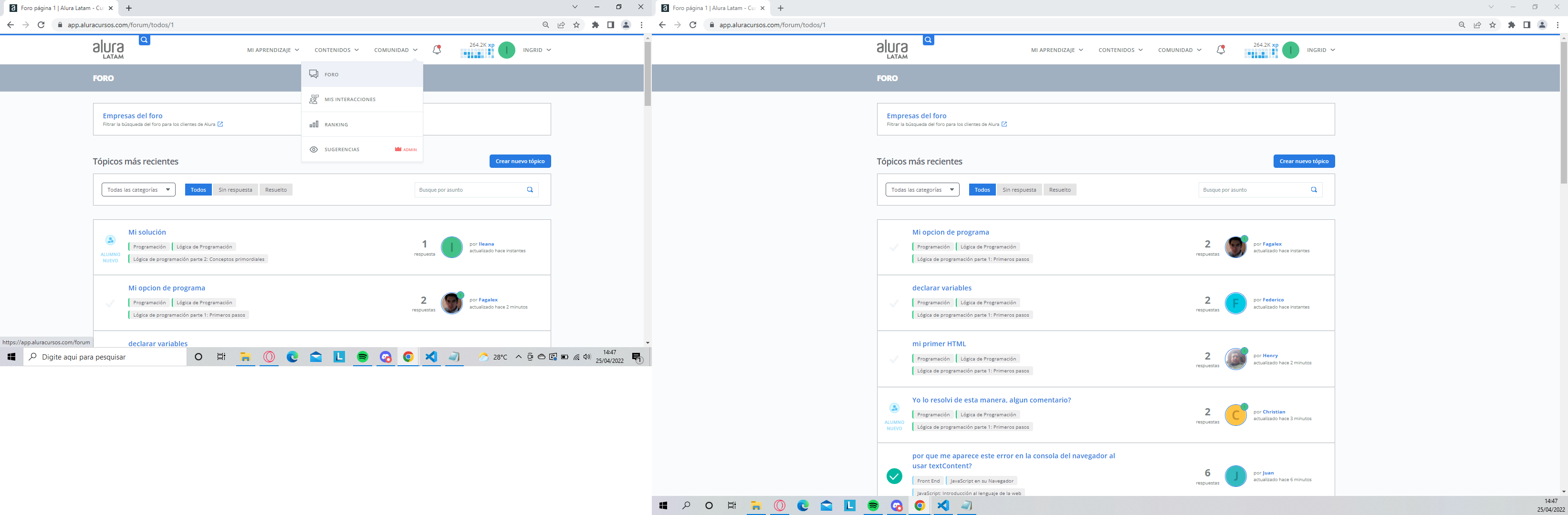Open Visual Studio Code from the right taskbar
1568x515 pixels.
(x=943, y=505)
